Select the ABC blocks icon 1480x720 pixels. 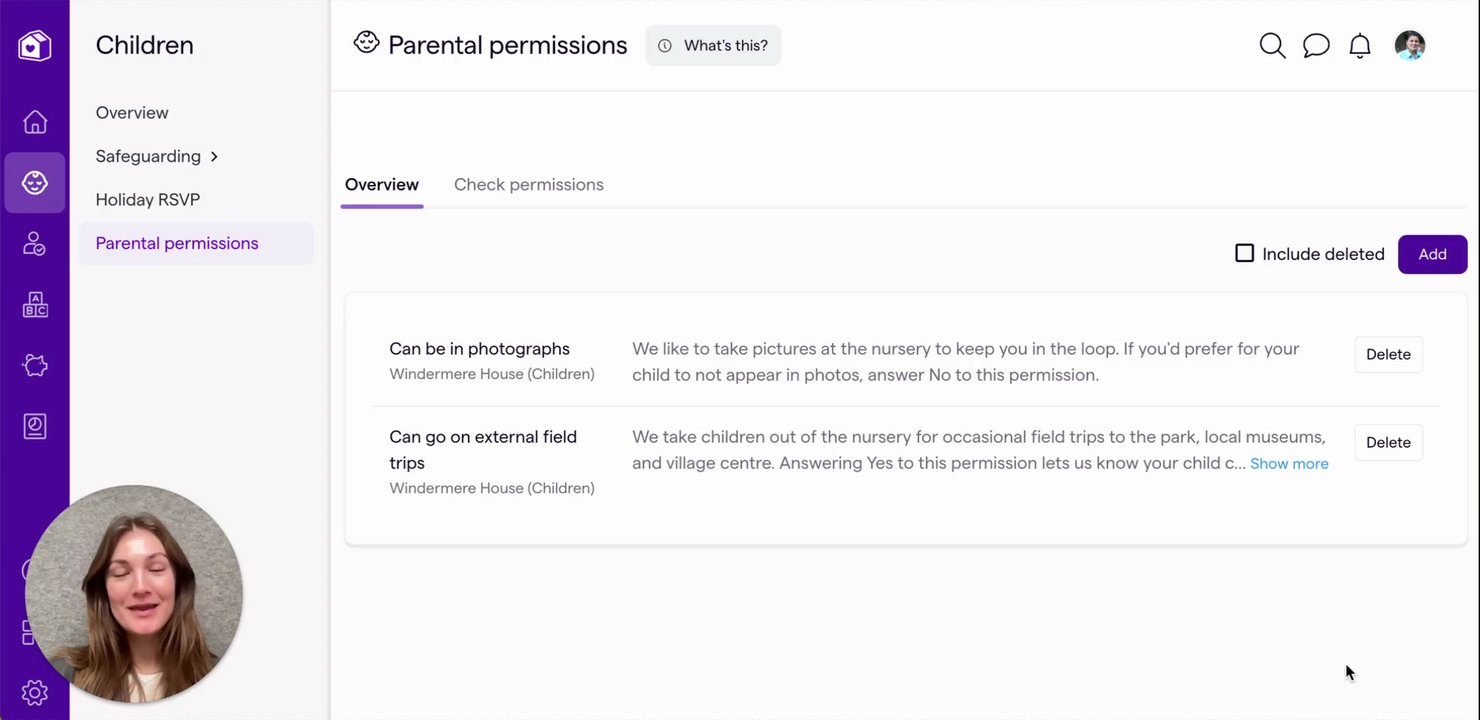coord(35,305)
